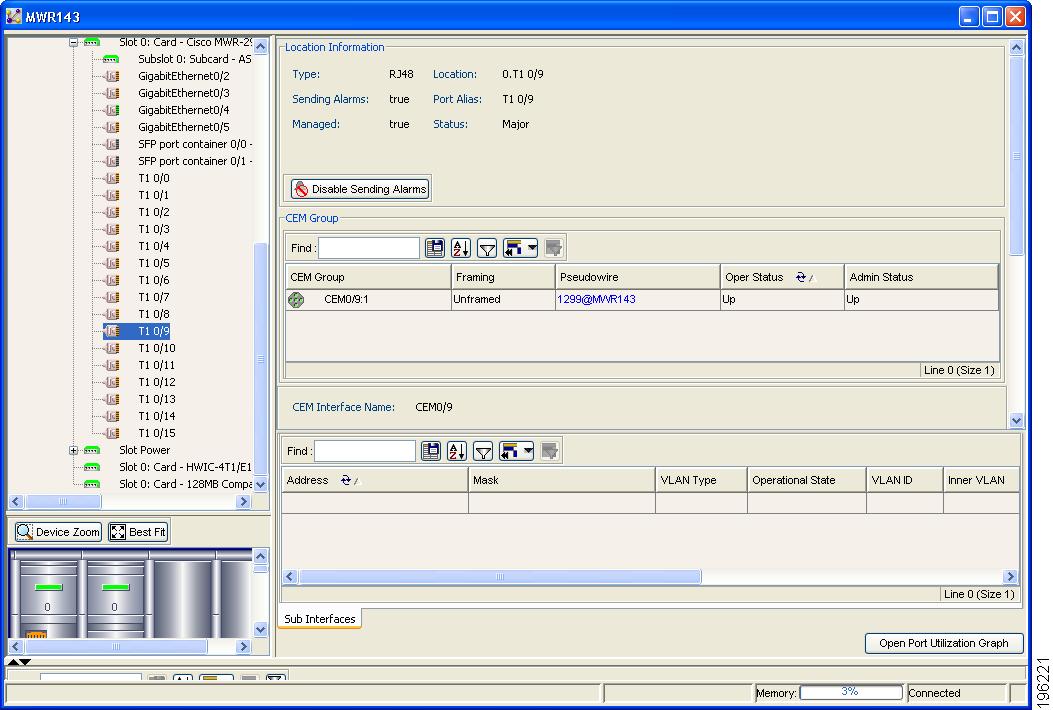This screenshot has width=1053, height=710.
Task: Sort by the VLAN ID column header
Action: pyautogui.click(x=905, y=480)
